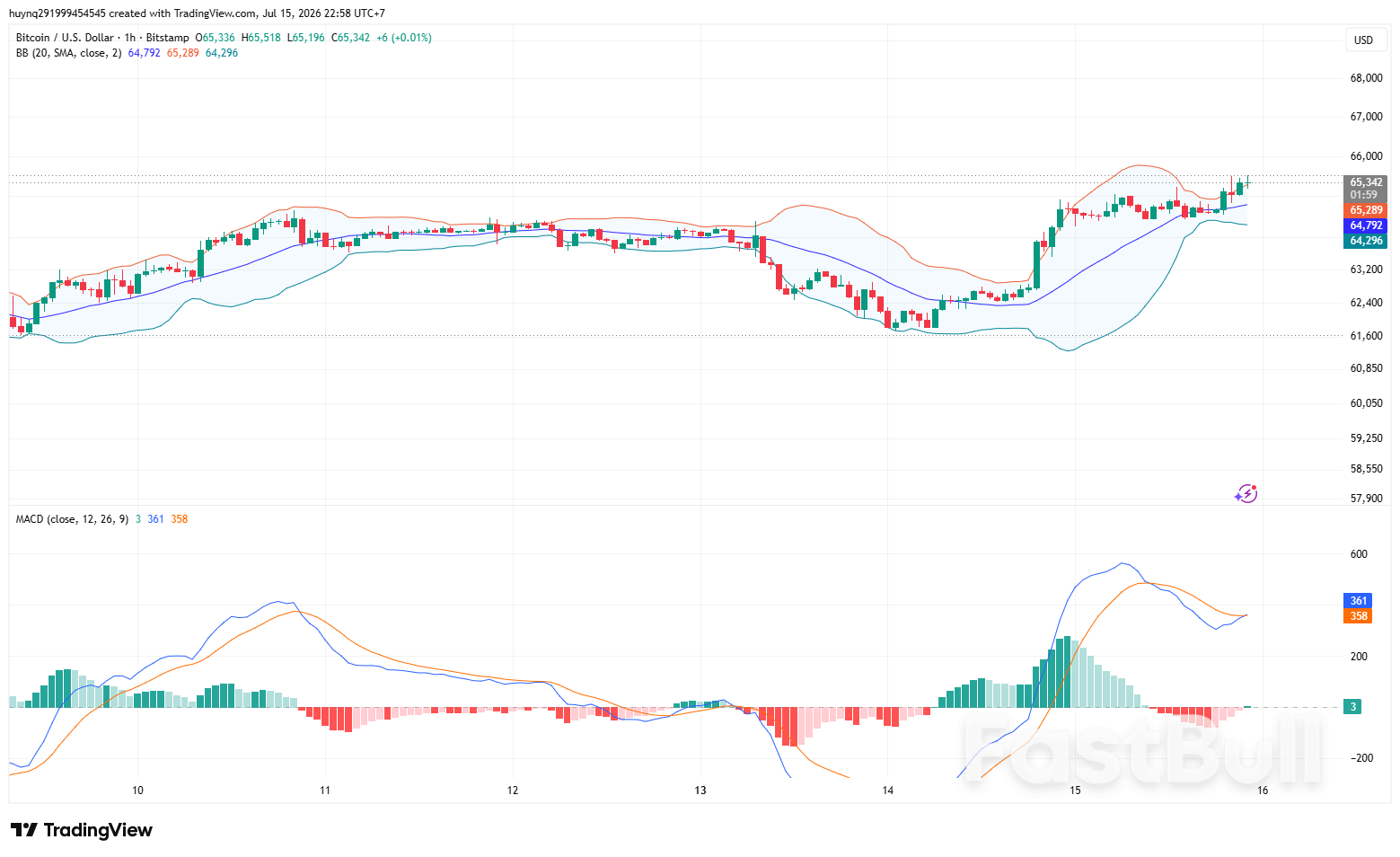Click the date label 11 on time axis
This screenshot has height=857, width=1400.
coord(325,791)
